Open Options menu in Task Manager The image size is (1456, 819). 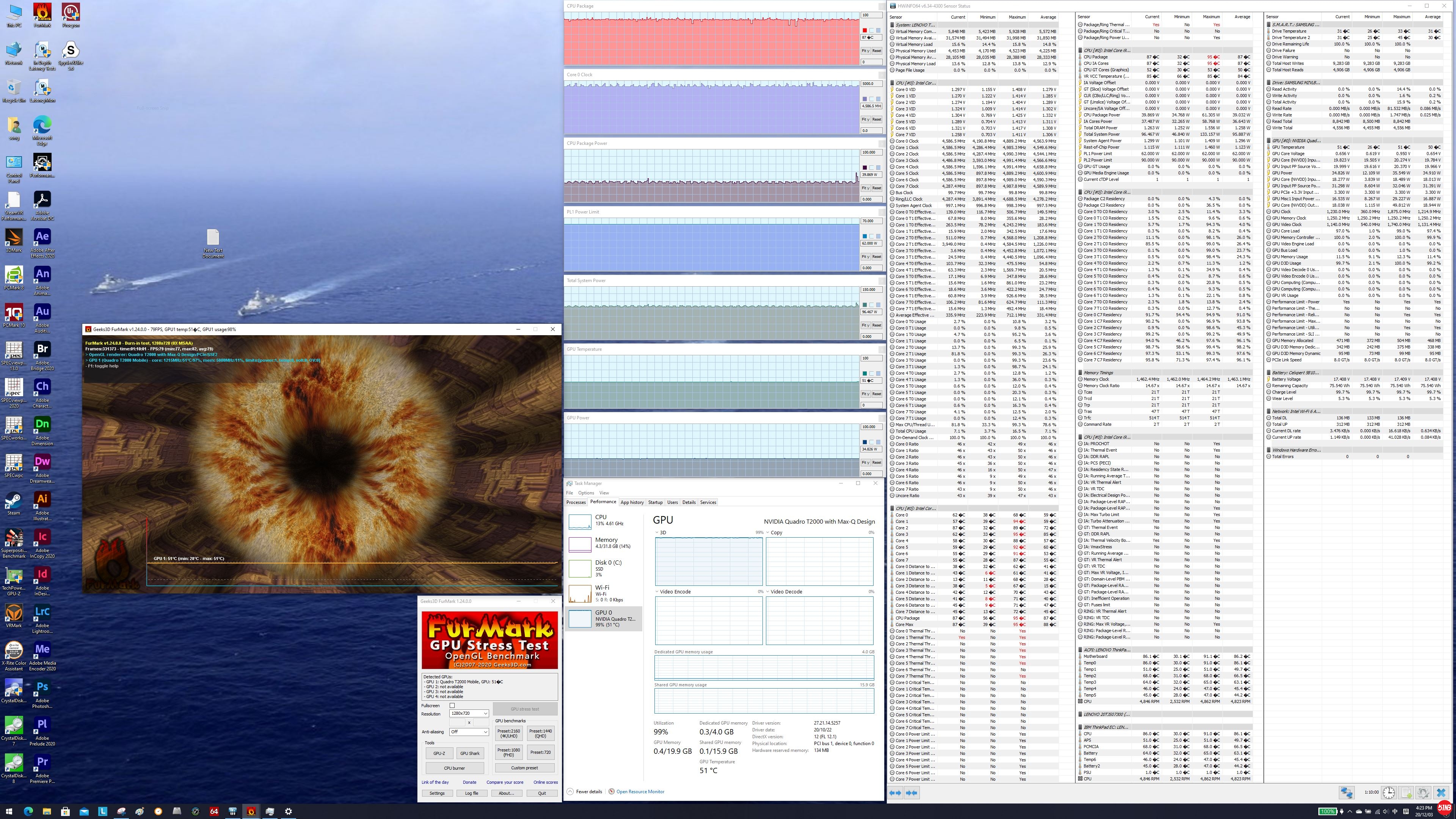pyautogui.click(x=585, y=493)
